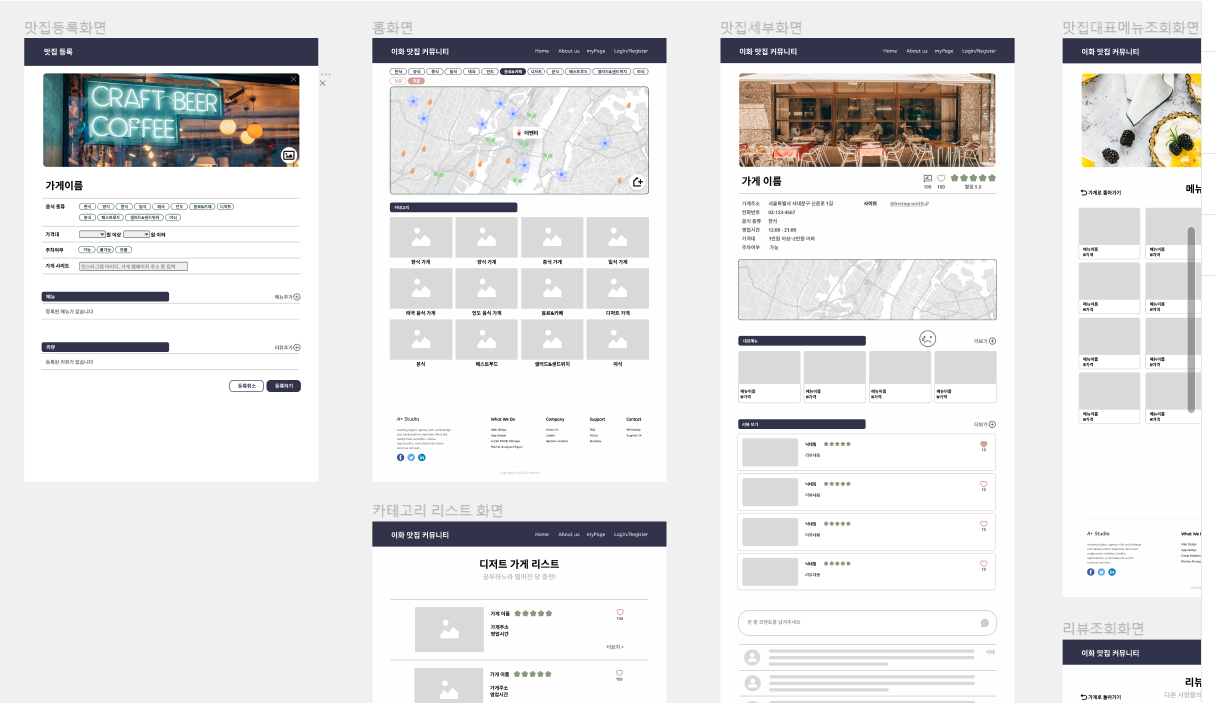The width and height of the screenshot is (1216, 704).
Task: Select the 맛집세부화면 frame label
Action: 761,28
